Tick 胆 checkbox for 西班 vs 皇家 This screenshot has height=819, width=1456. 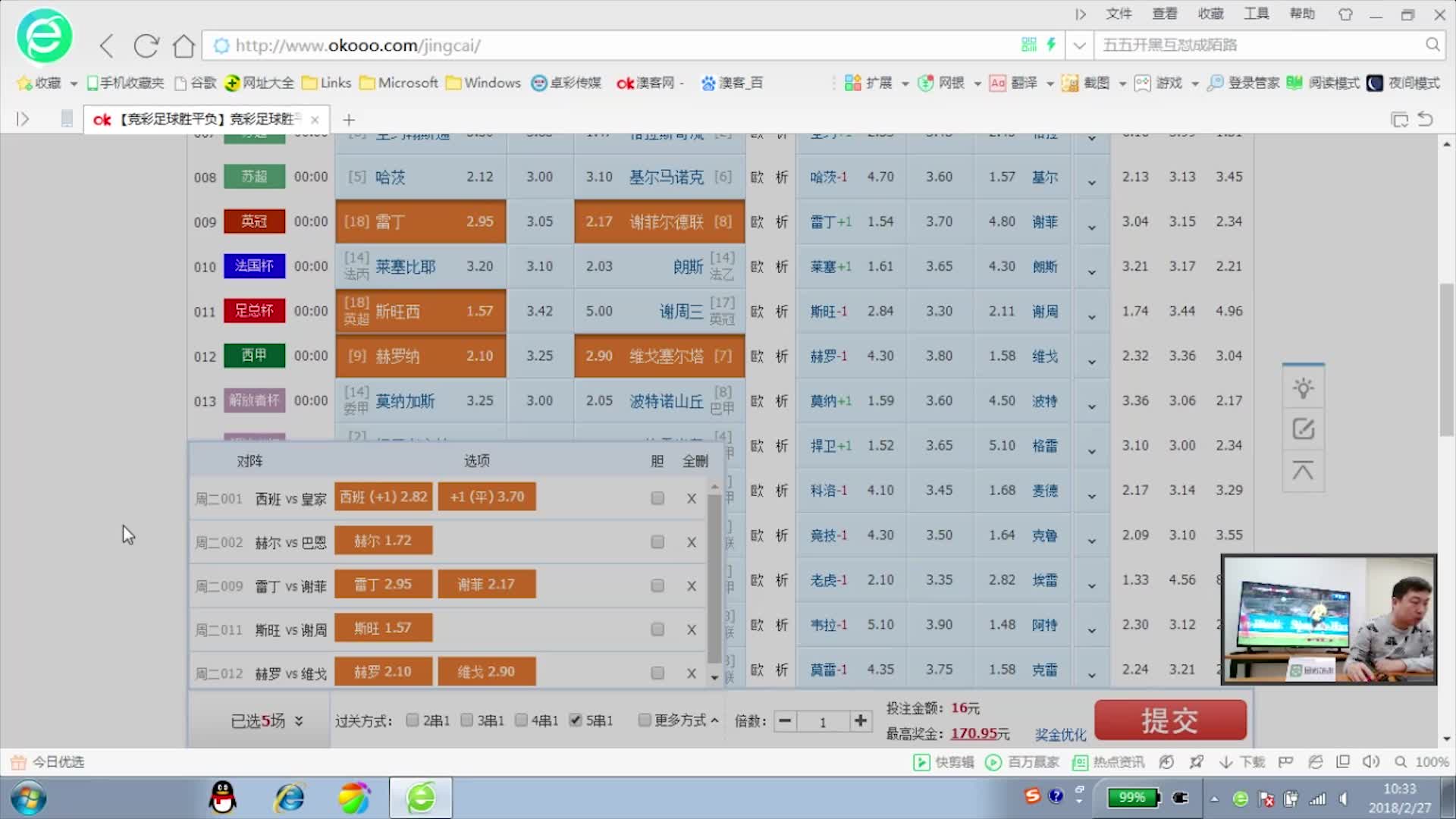click(657, 498)
